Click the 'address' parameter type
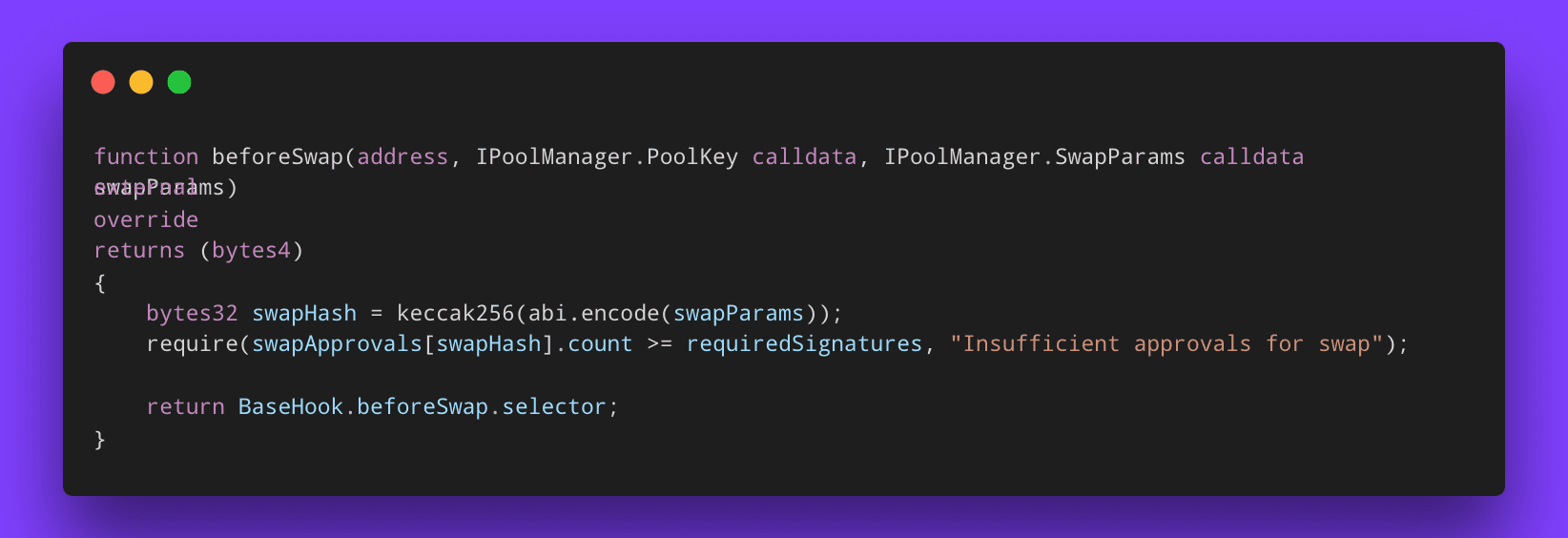The image size is (1568, 538). (402, 156)
